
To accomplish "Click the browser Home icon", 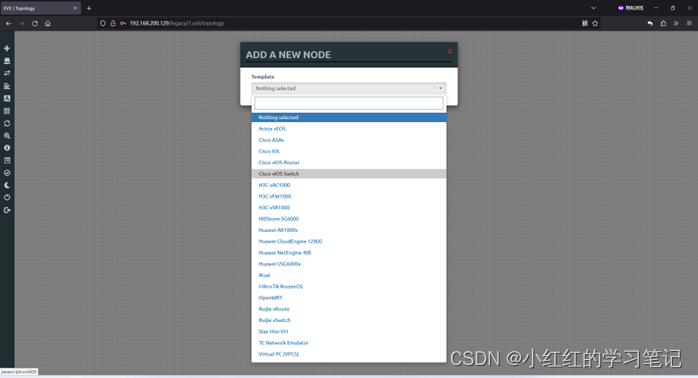I will [x=48, y=23].
